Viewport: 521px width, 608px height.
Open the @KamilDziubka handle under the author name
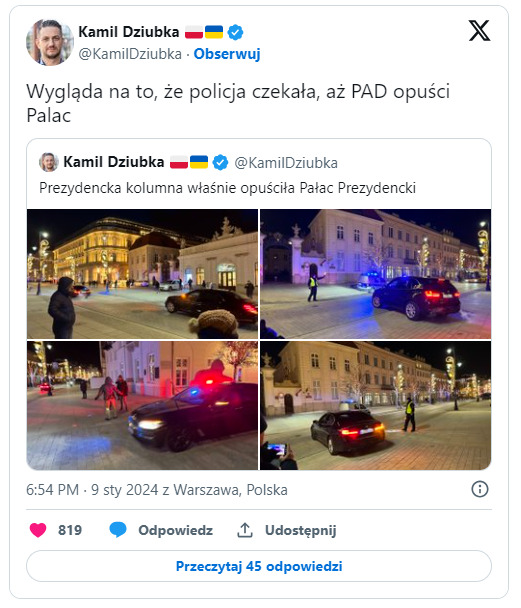pyautogui.click(x=130, y=54)
